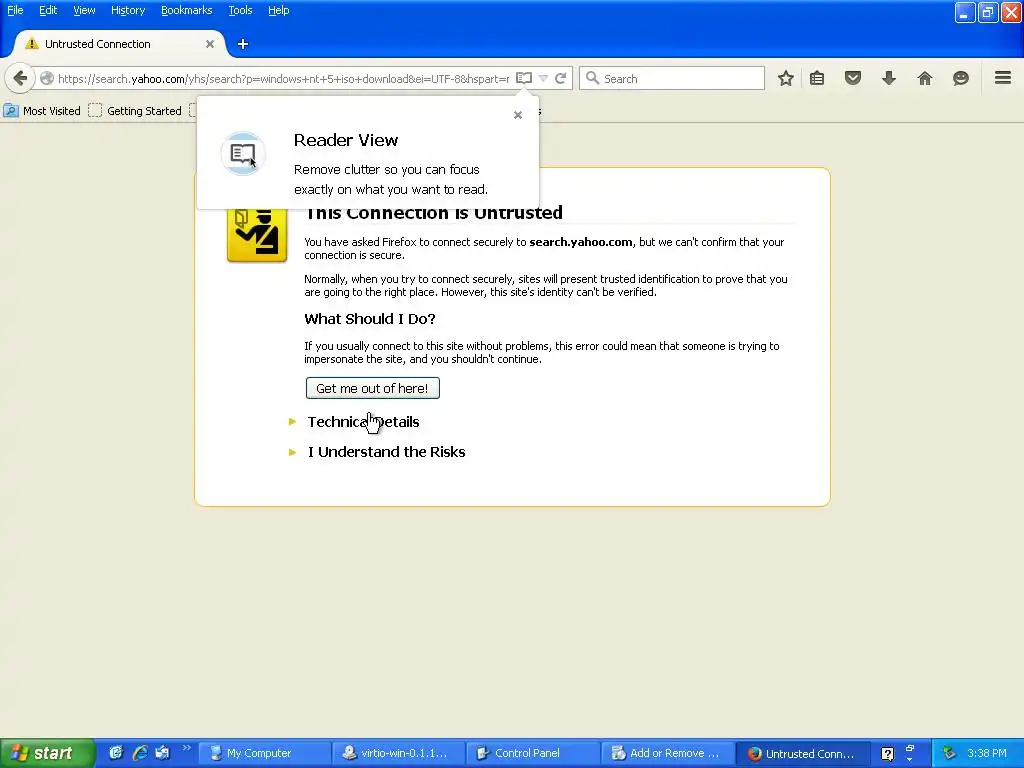The width and height of the screenshot is (1024, 768).
Task: Launch Internet Explorer from Quick Launch
Action: point(139,753)
